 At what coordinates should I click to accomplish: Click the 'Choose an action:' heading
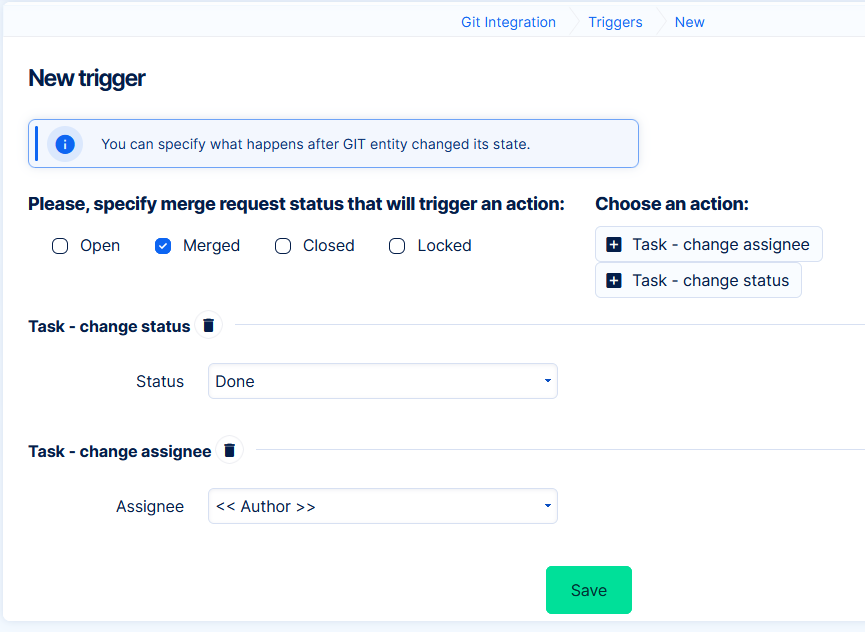point(672,204)
